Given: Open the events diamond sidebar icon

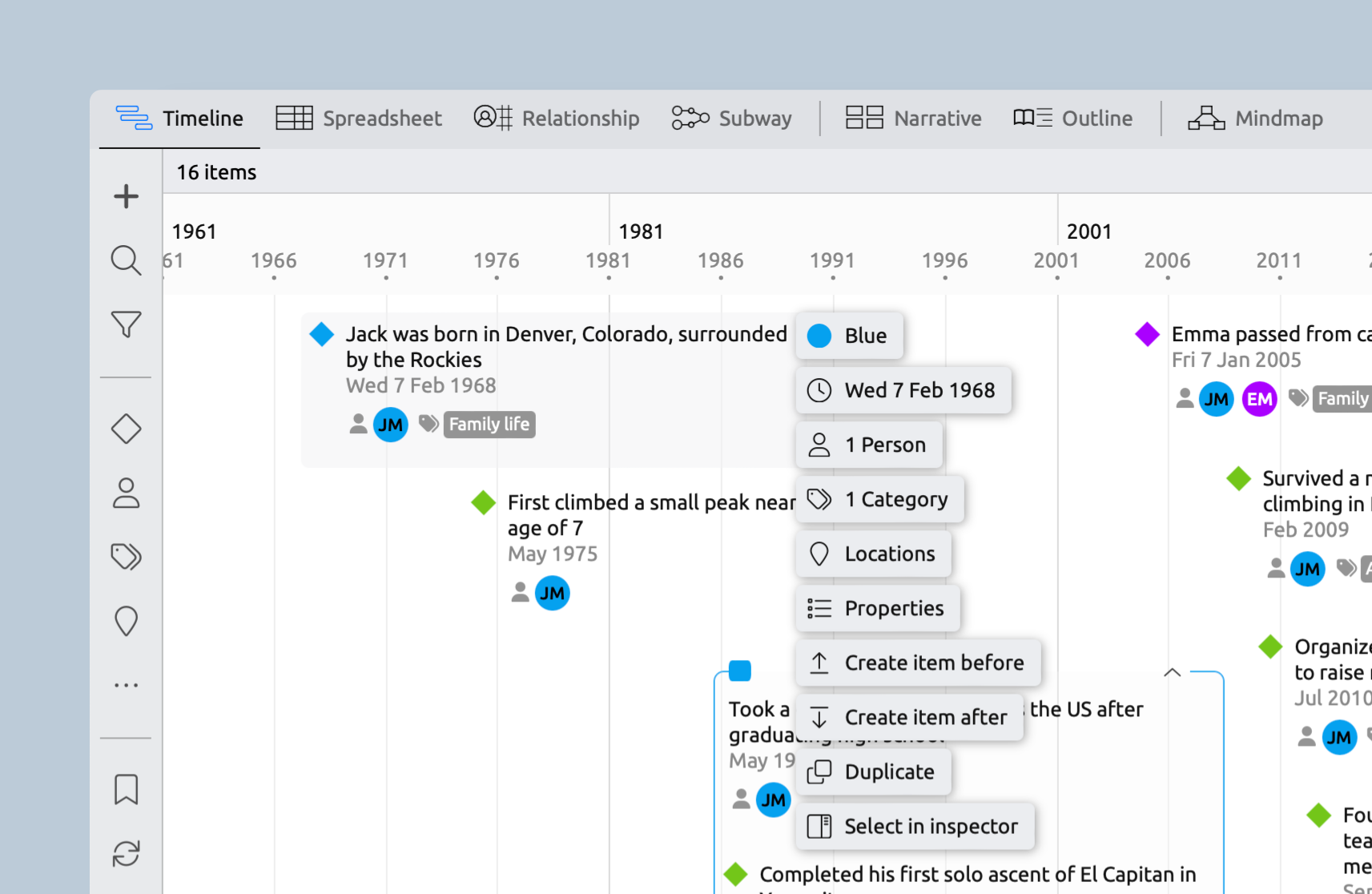Looking at the screenshot, I should (126, 429).
